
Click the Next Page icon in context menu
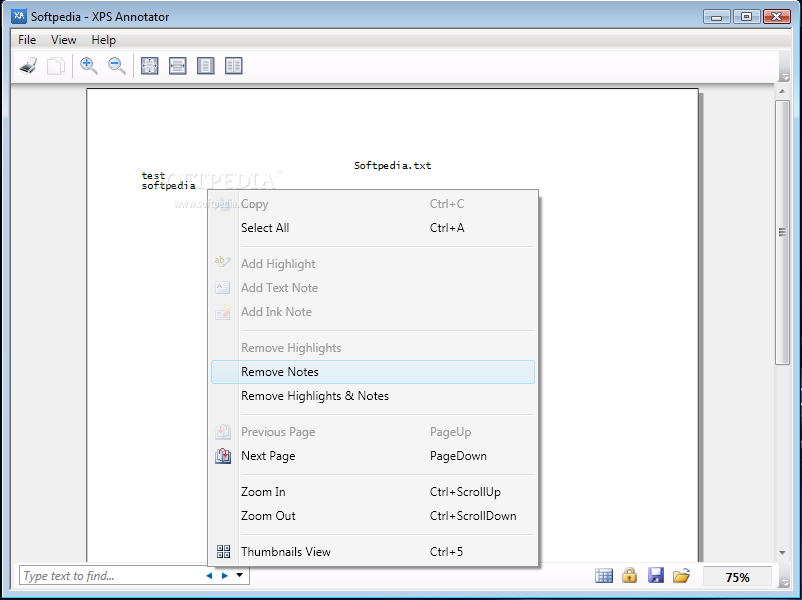coord(223,456)
